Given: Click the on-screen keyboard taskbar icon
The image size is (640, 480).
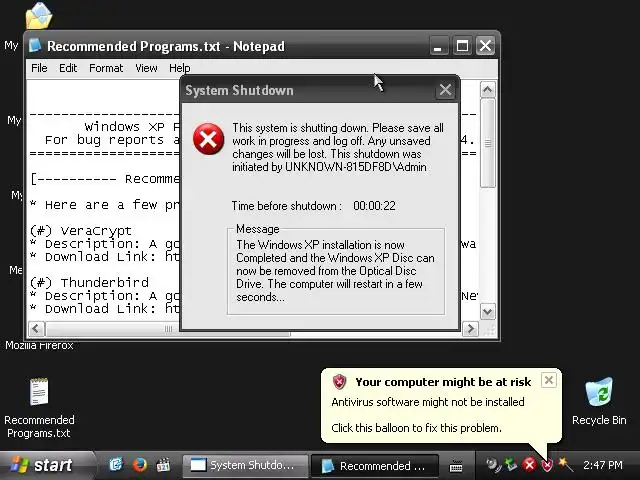Looking at the screenshot, I should (456, 466).
